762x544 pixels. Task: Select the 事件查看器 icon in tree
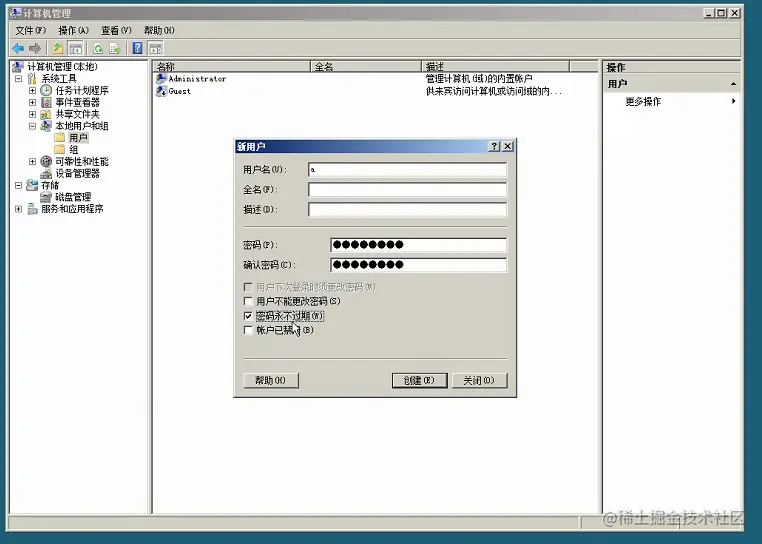click(46, 102)
